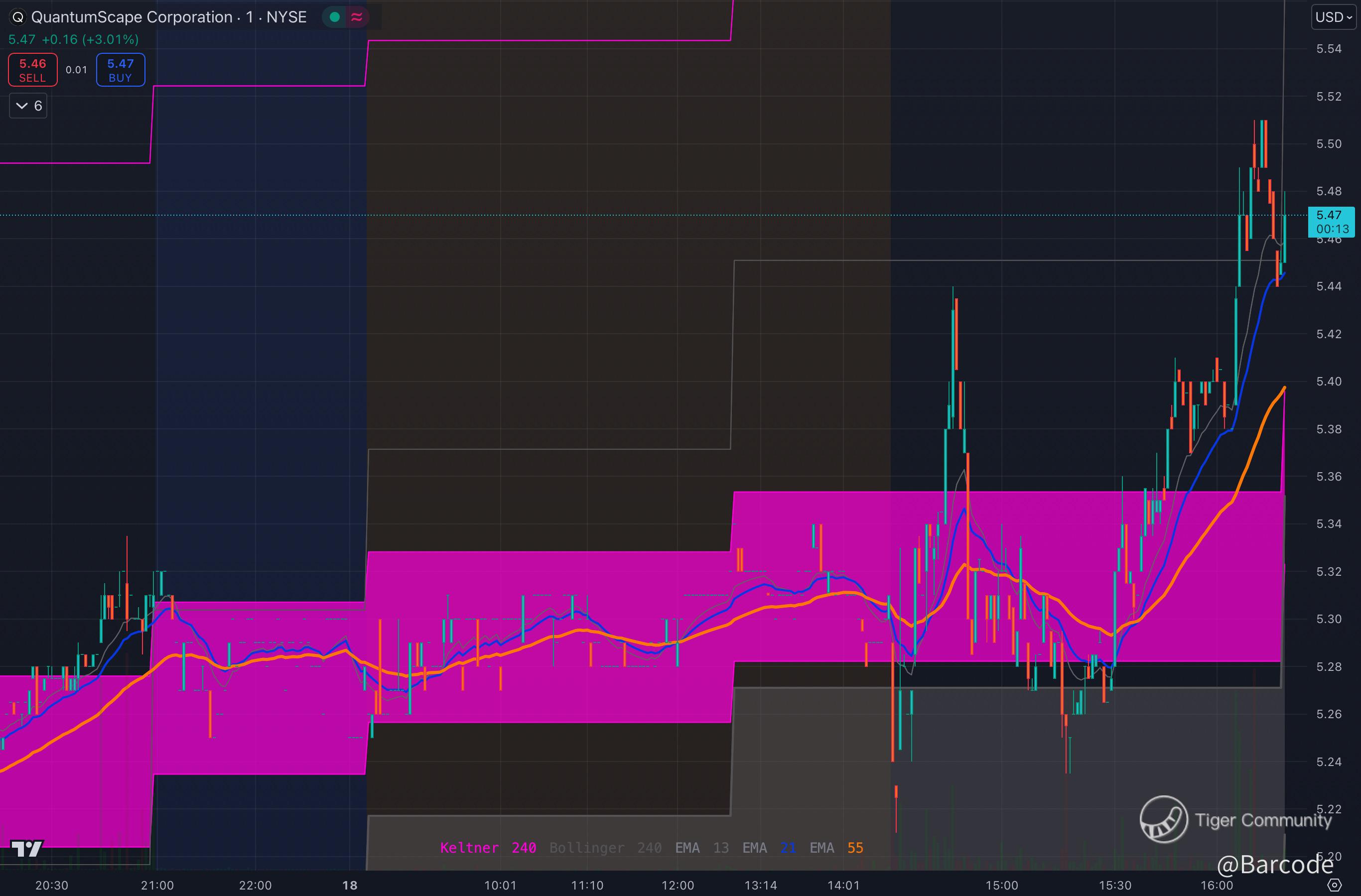Open chart settings hexagon gear icon
1361x896 pixels.
click(x=1334, y=885)
